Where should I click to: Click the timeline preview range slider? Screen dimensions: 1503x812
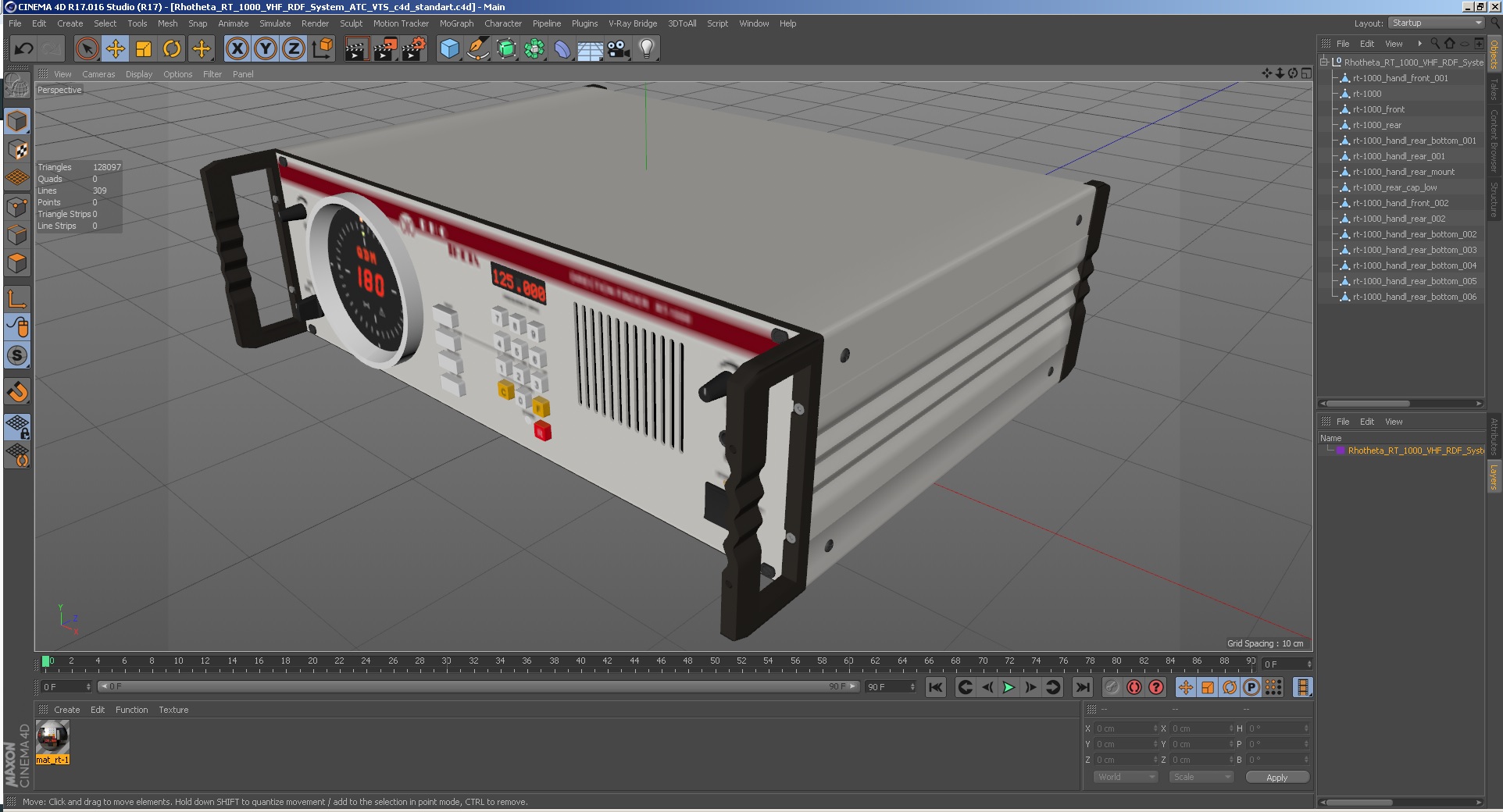tap(479, 686)
